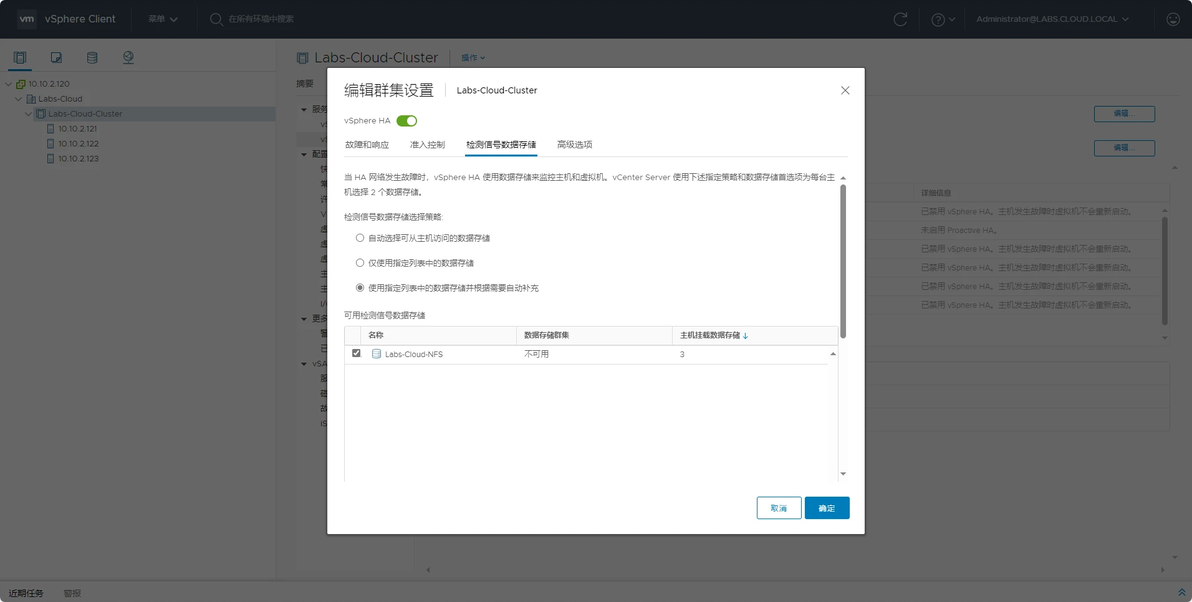Select the Storage navigator icon
Image resolution: width=1192 pixels, height=602 pixels.
pos(92,58)
